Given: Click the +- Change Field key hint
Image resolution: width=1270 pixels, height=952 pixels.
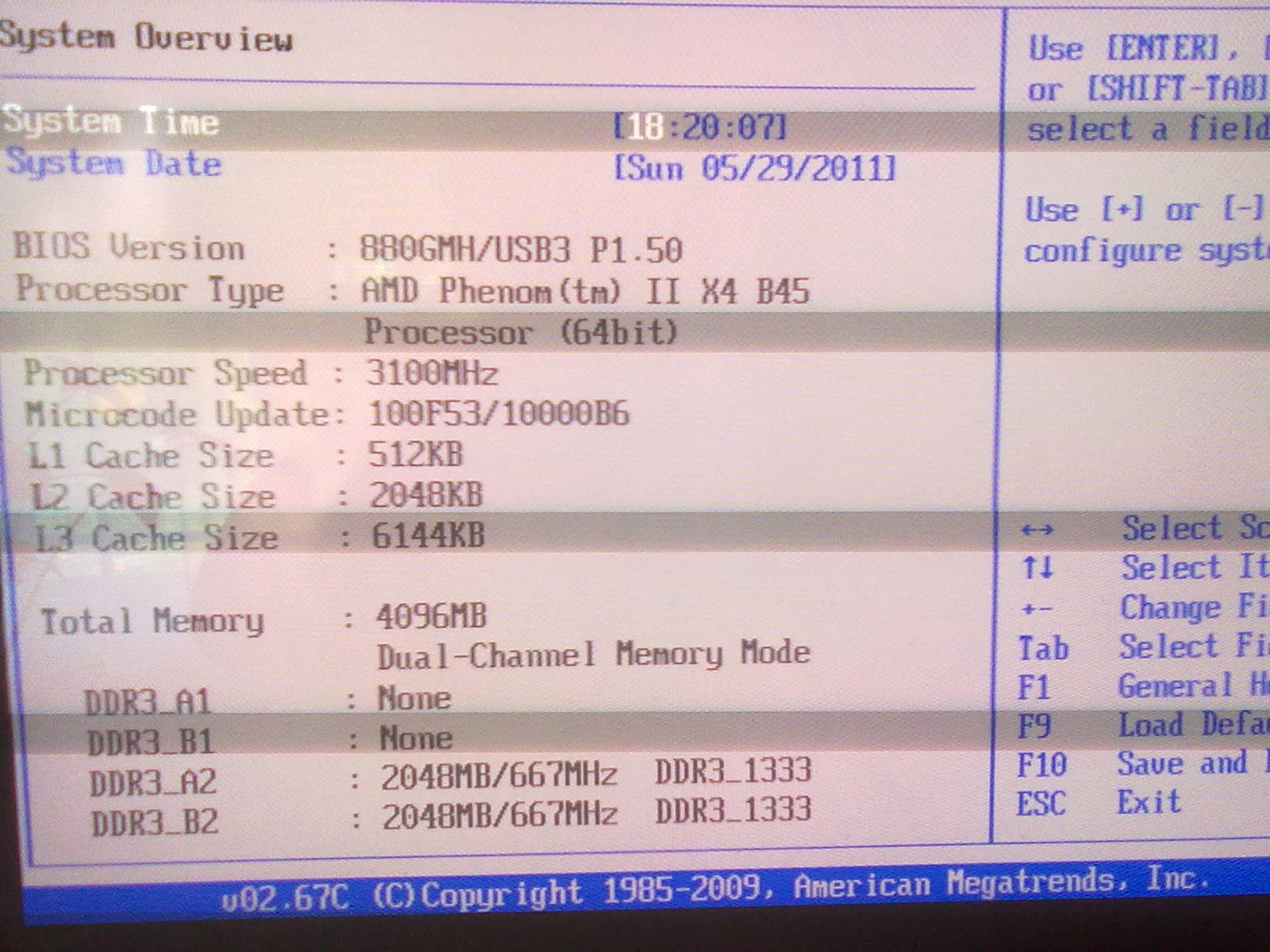Looking at the screenshot, I should pos(1037,609).
